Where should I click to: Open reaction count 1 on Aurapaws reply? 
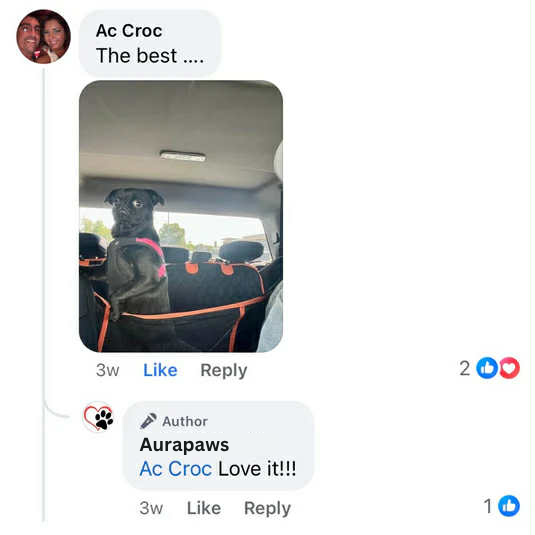click(488, 506)
